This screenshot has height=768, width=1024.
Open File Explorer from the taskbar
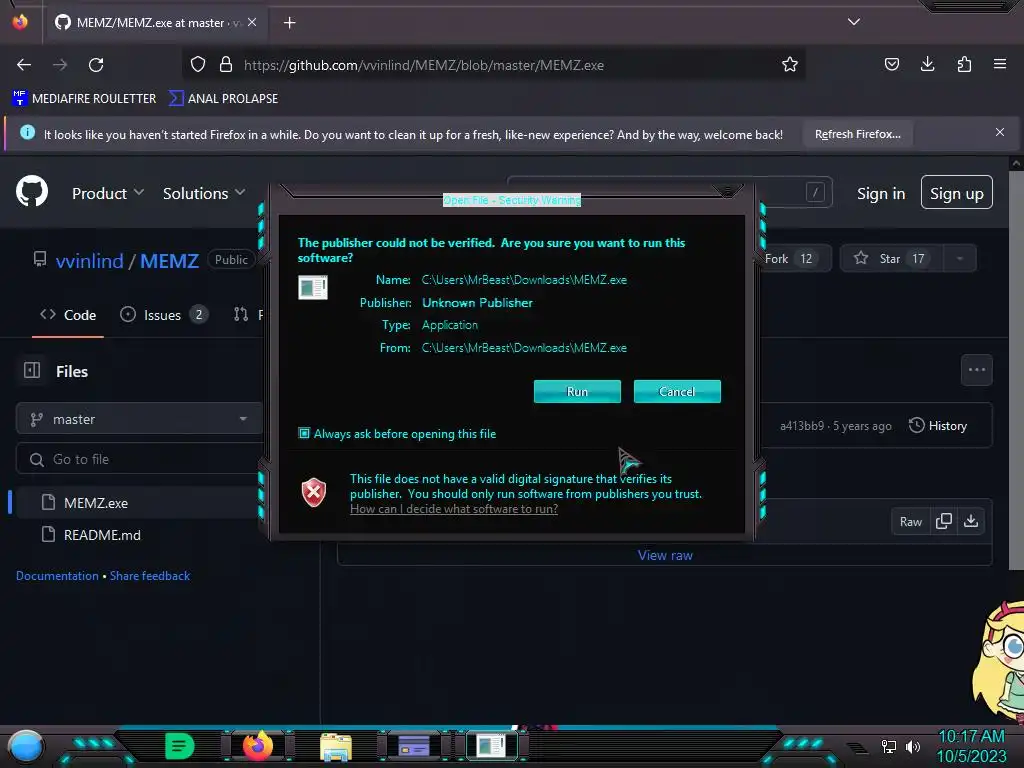pos(336,746)
